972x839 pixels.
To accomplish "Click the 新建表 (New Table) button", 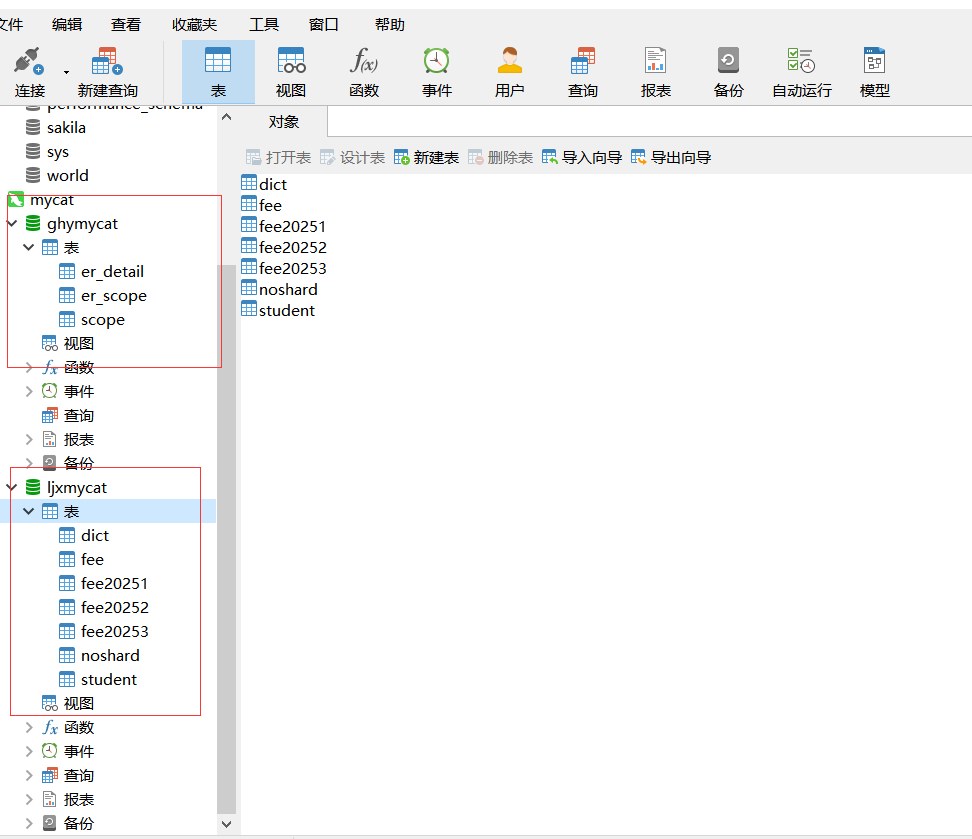I will click(427, 158).
